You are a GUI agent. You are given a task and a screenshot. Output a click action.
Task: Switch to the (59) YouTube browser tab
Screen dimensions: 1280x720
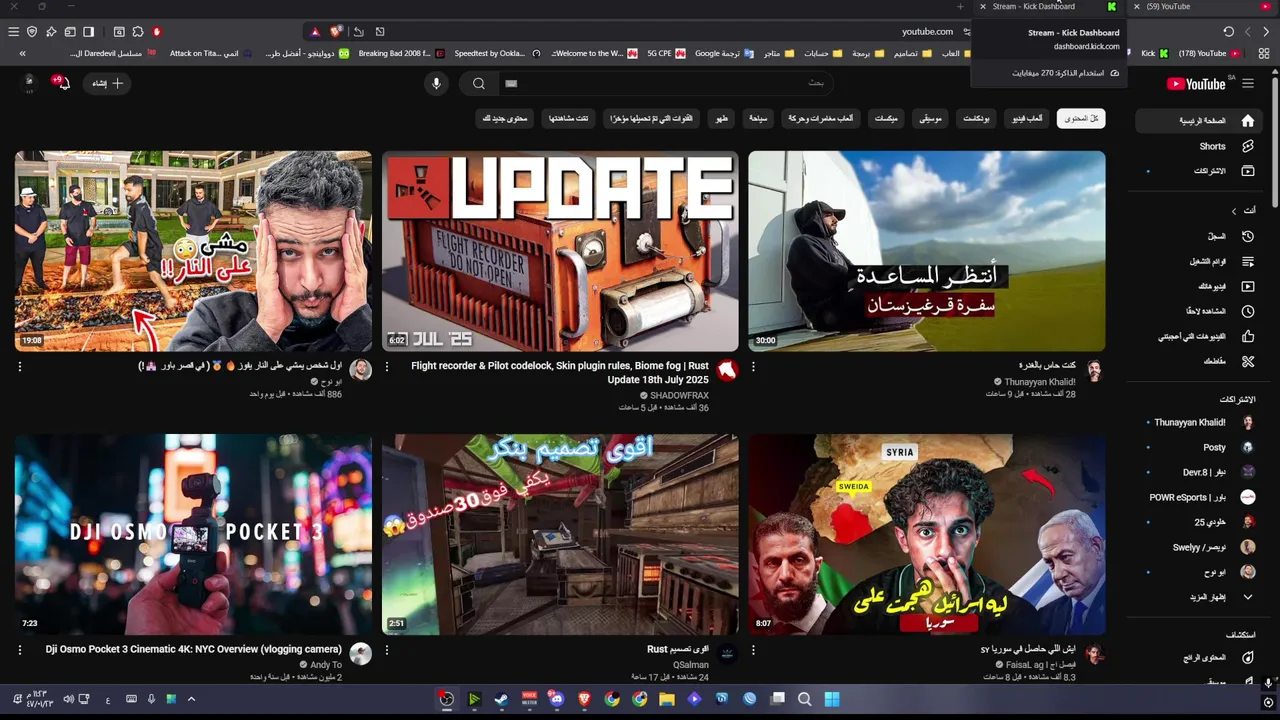(x=1200, y=6)
